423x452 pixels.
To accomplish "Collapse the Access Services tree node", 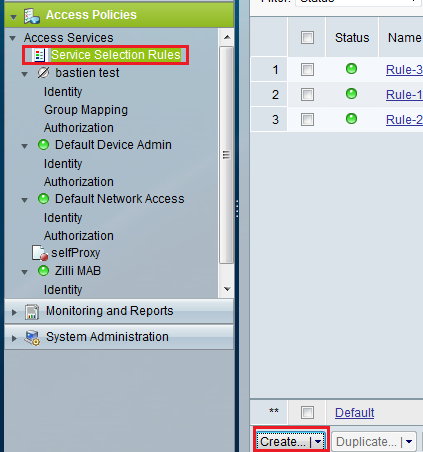I will coord(13,38).
